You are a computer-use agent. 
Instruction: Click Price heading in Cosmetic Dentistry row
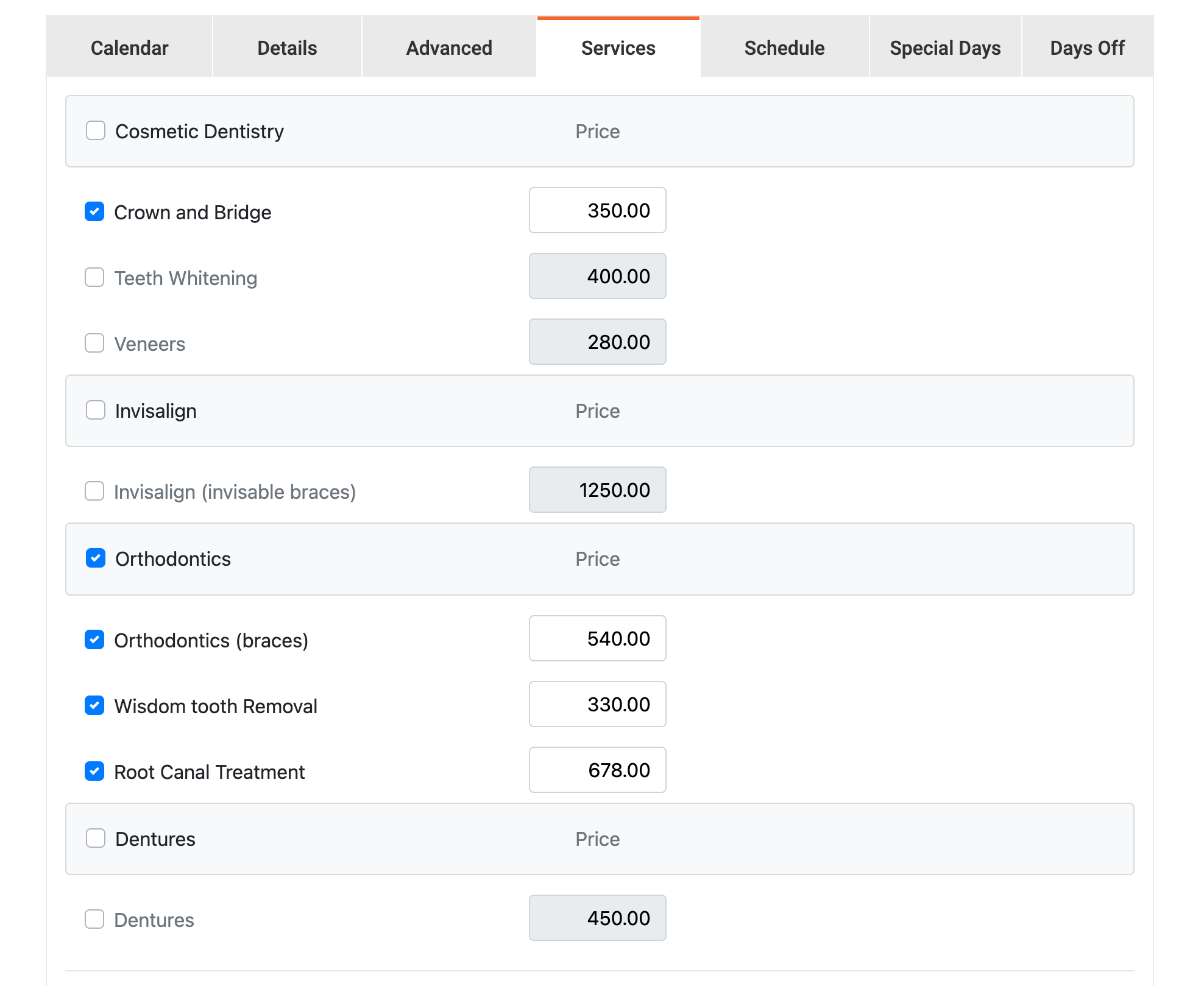tap(598, 132)
